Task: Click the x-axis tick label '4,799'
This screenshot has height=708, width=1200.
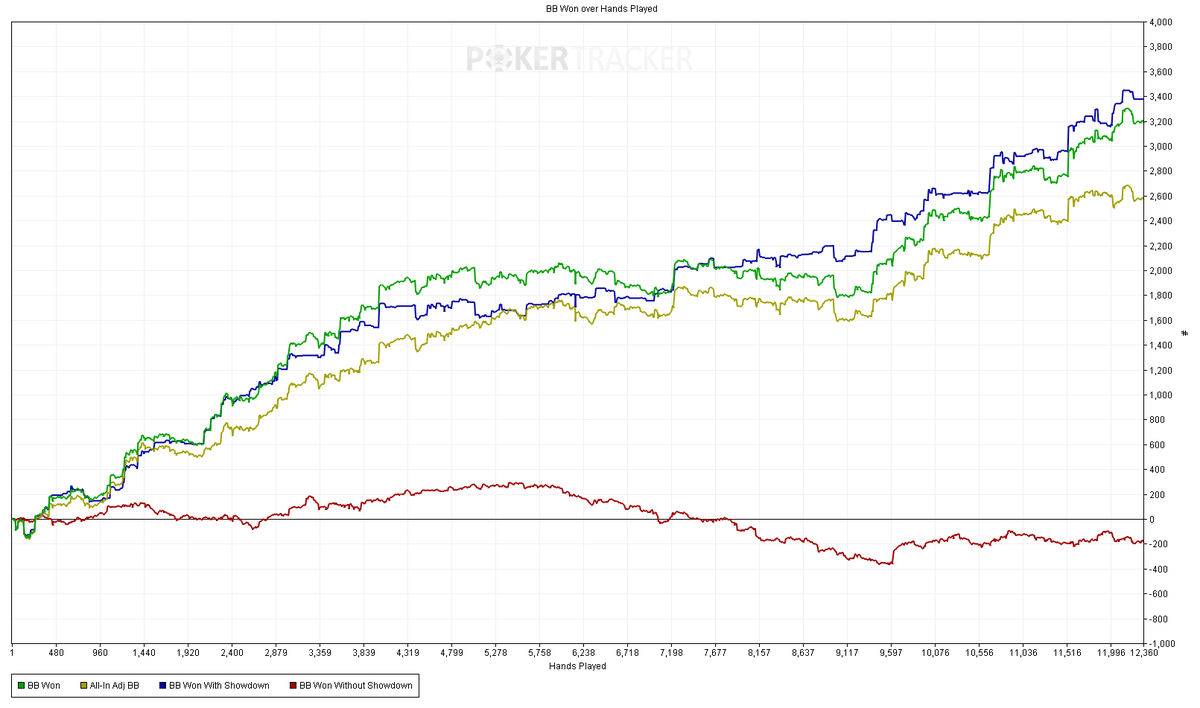Action: pyautogui.click(x=452, y=653)
